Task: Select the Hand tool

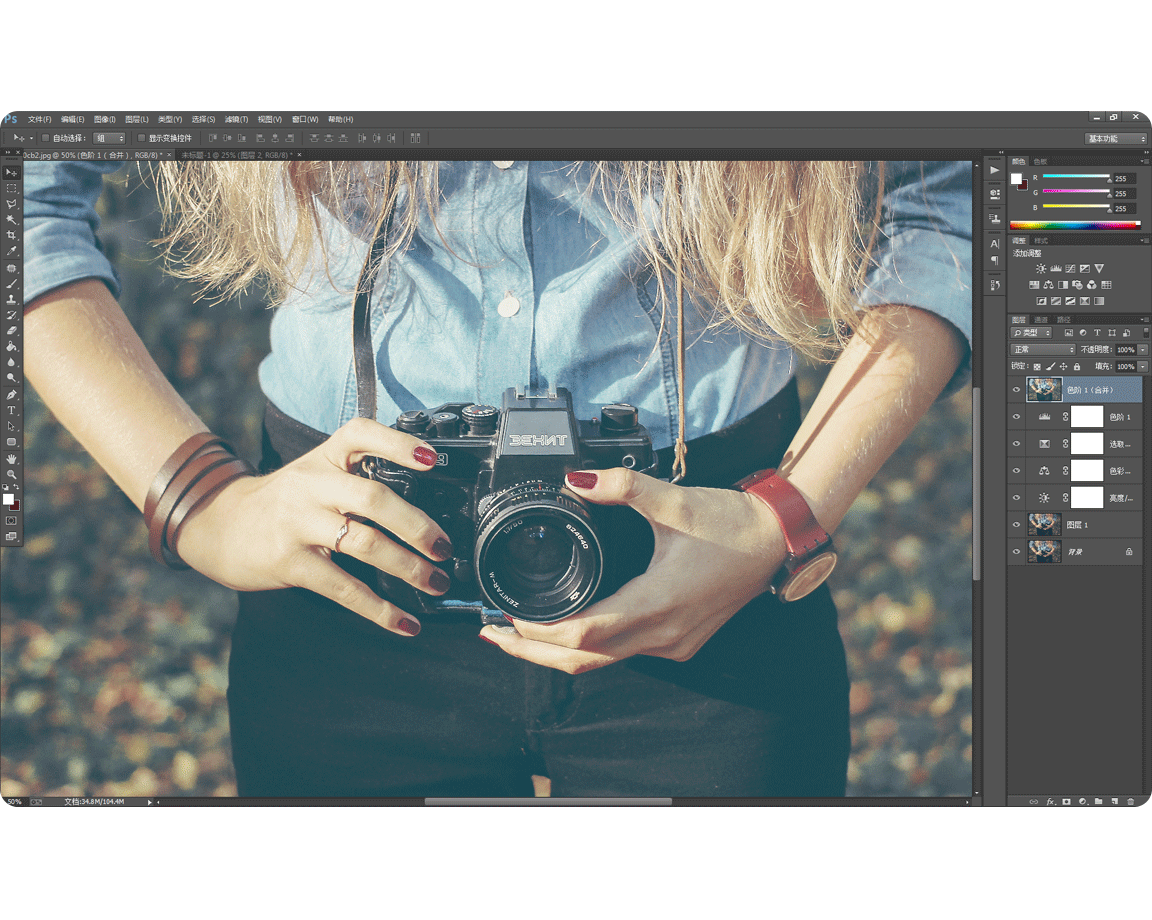Action: [11, 459]
